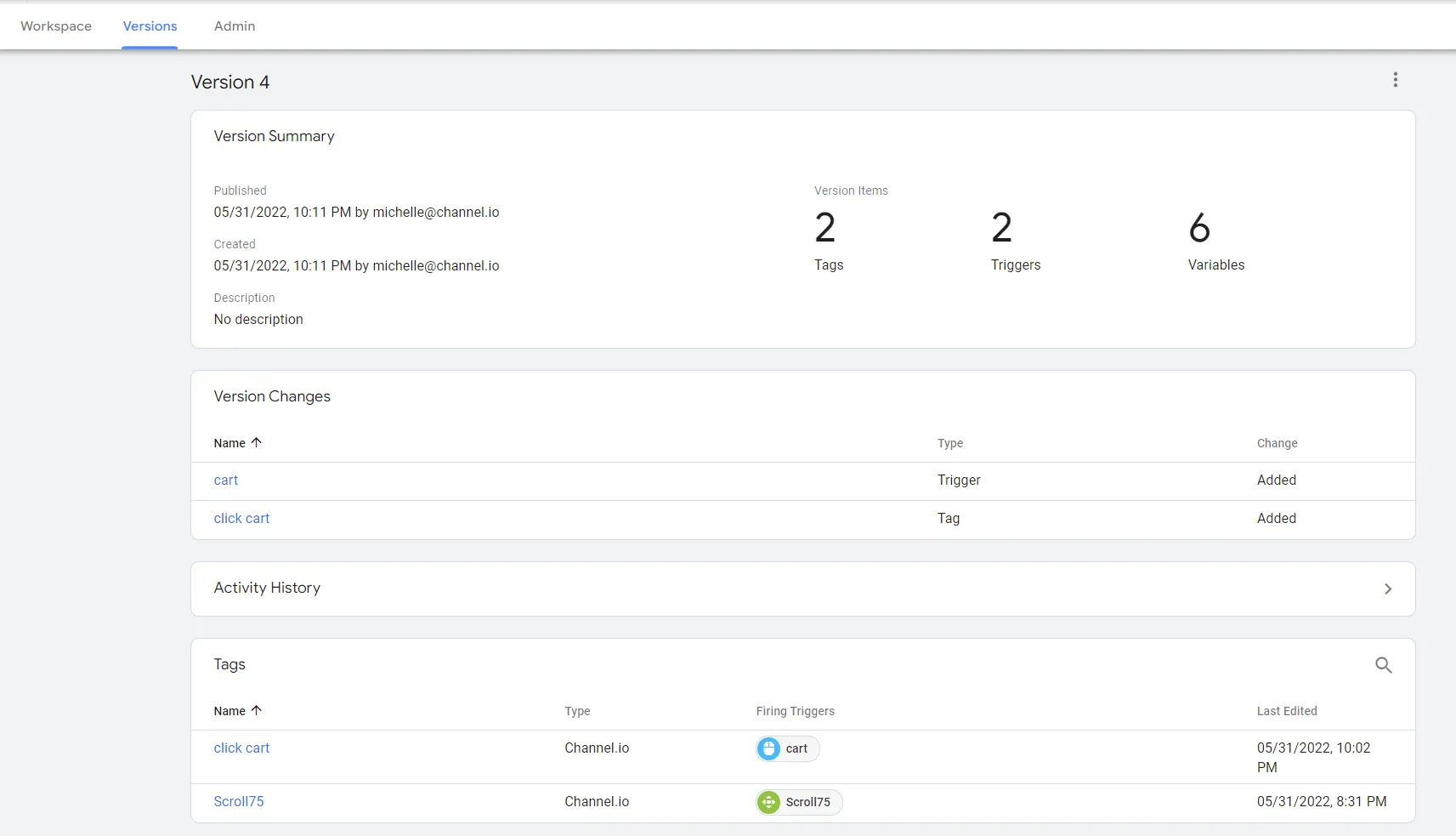Click the cart click trigger icon
Viewport: 1456px width, 836px height.
pyautogui.click(x=768, y=748)
